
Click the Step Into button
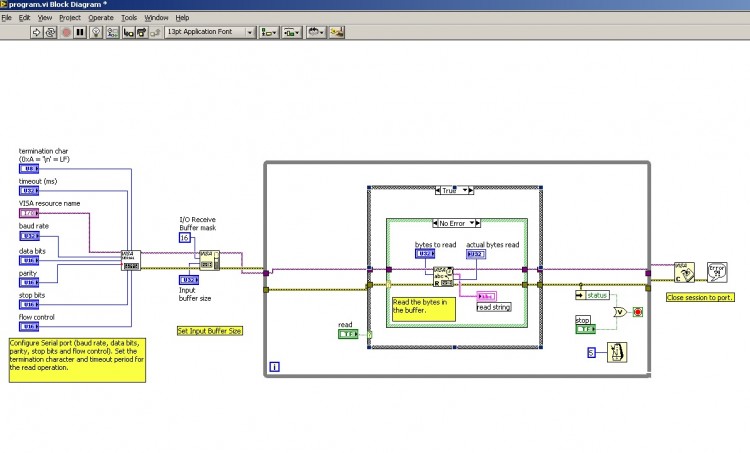pyautogui.click(x=128, y=32)
